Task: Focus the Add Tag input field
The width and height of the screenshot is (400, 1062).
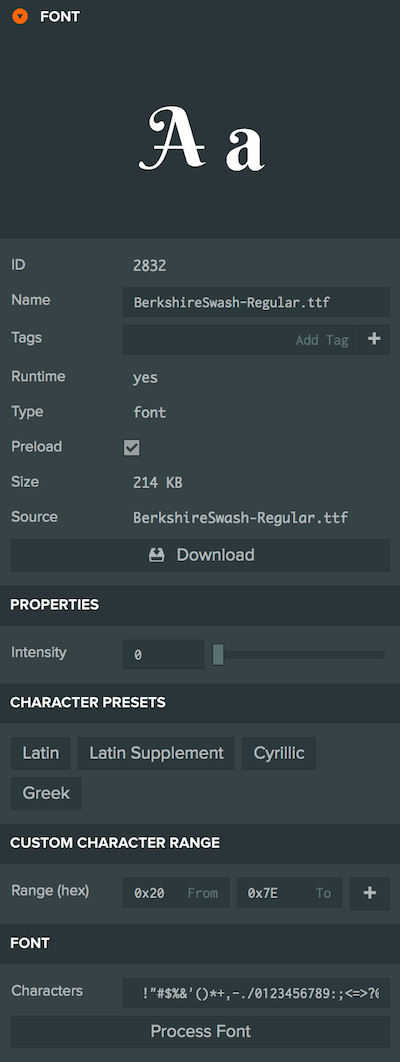Action: pyautogui.click(x=240, y=340)
